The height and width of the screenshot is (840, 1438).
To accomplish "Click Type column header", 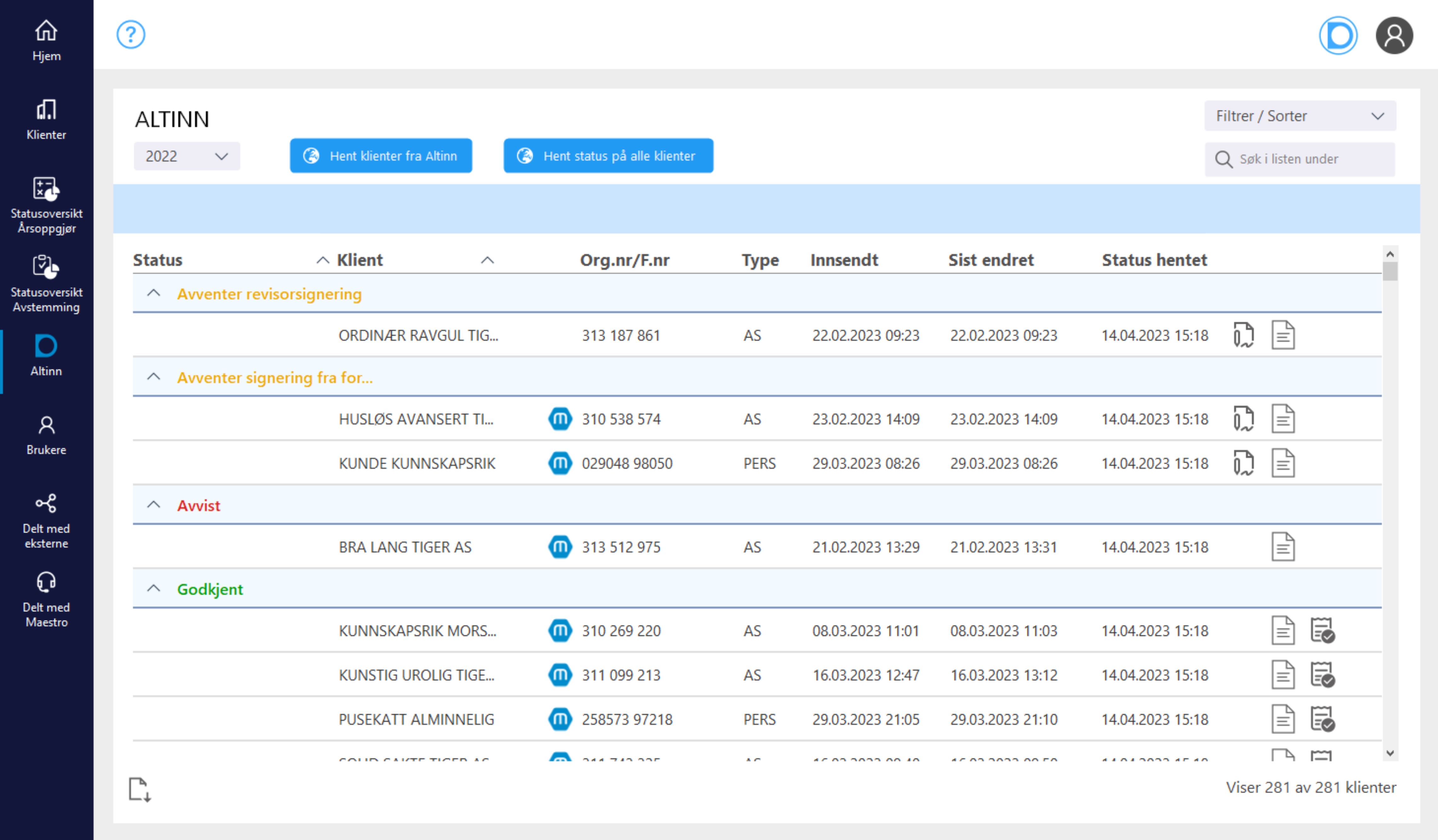I will [760, 260].
